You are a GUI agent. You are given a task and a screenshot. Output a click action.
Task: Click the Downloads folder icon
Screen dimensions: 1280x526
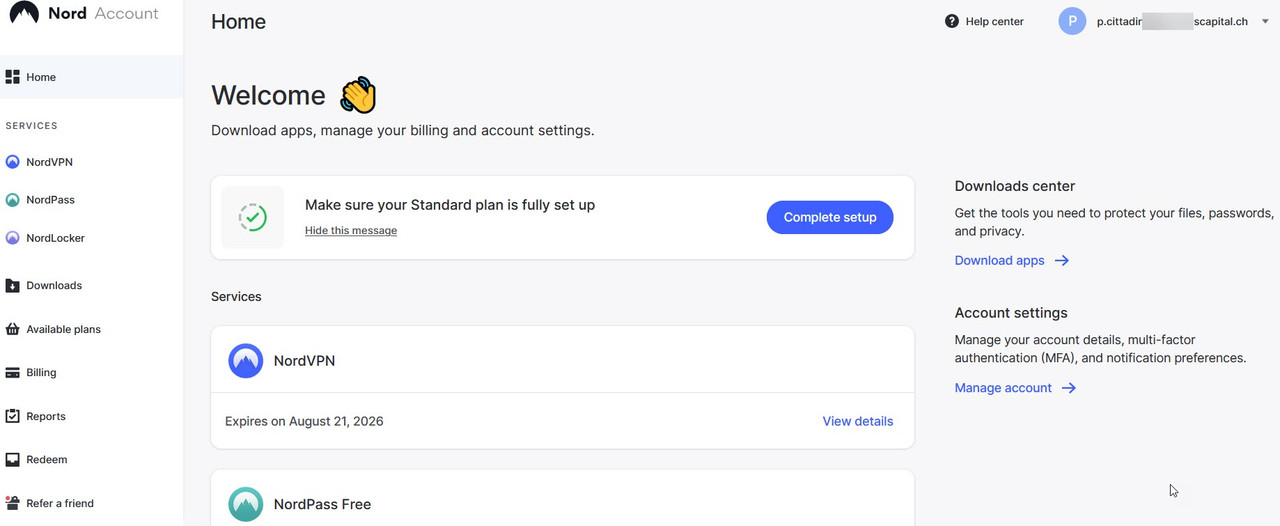[13, 286]
